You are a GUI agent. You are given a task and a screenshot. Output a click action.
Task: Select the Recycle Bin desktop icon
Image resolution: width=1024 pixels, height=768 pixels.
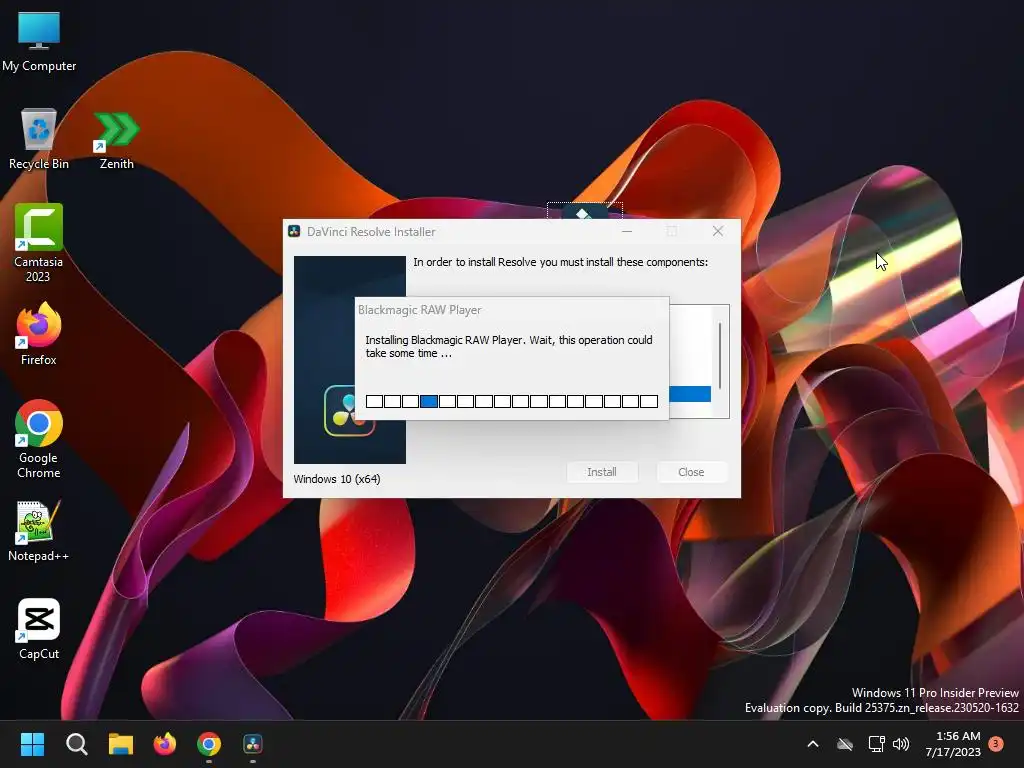(x=39, y=139)
